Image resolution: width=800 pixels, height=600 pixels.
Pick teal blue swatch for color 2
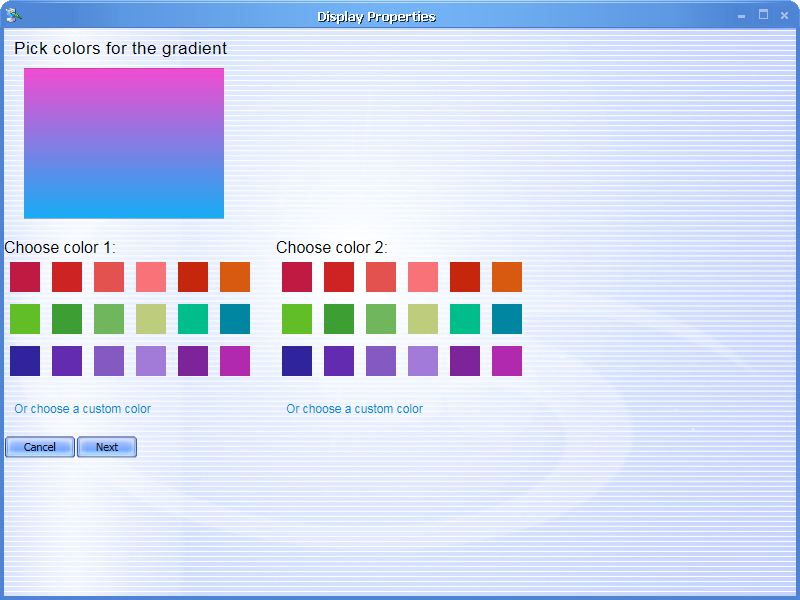(x=507, y=319)
